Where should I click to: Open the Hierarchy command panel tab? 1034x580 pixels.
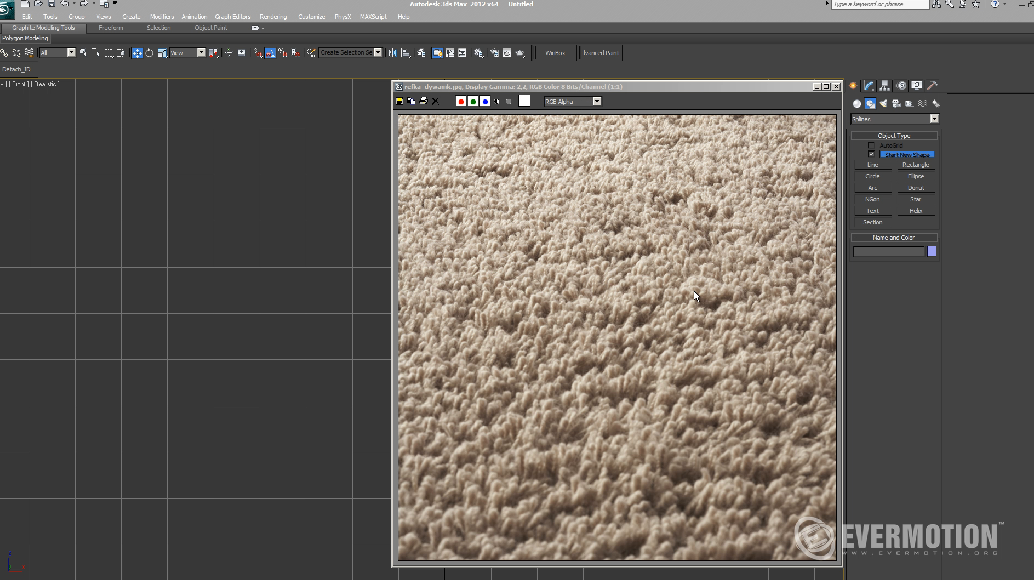885,86
